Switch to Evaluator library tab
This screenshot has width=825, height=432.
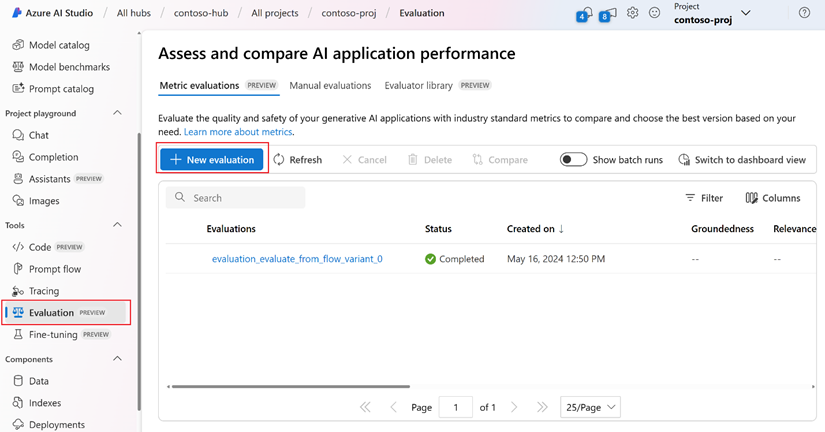[x=437, y=85]
